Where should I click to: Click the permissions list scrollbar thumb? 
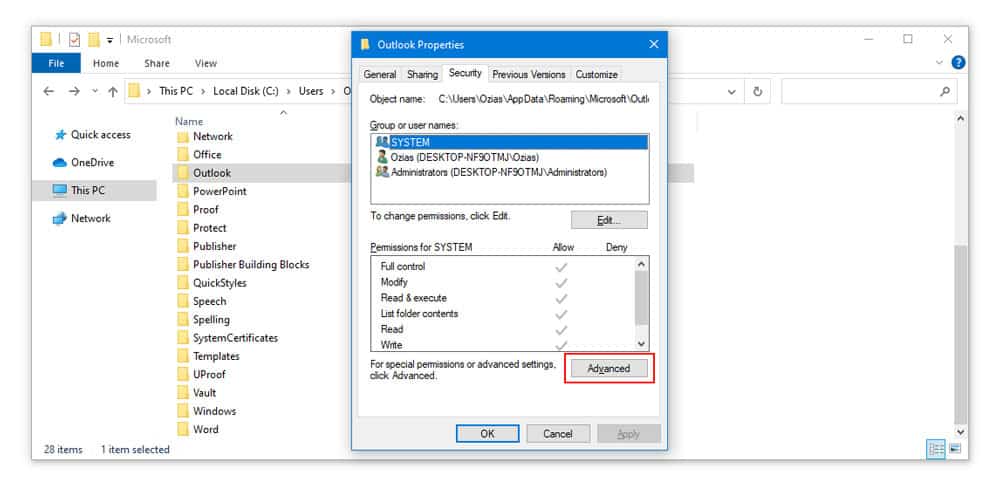pyautogui.click(x=642, y=297)
